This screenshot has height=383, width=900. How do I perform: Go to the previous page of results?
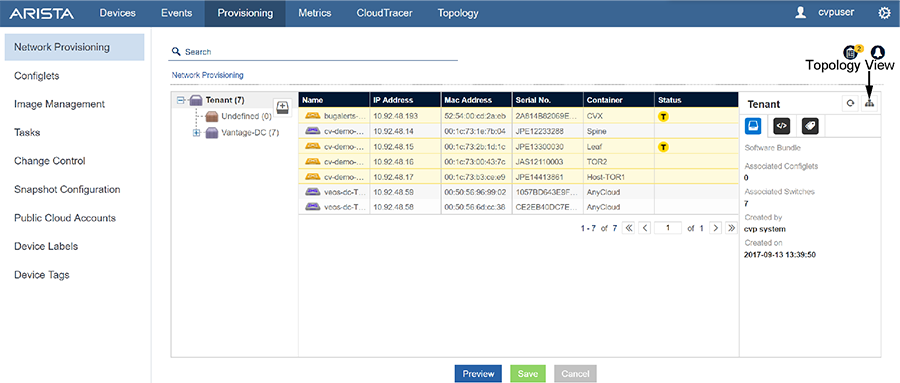[645, 228]
